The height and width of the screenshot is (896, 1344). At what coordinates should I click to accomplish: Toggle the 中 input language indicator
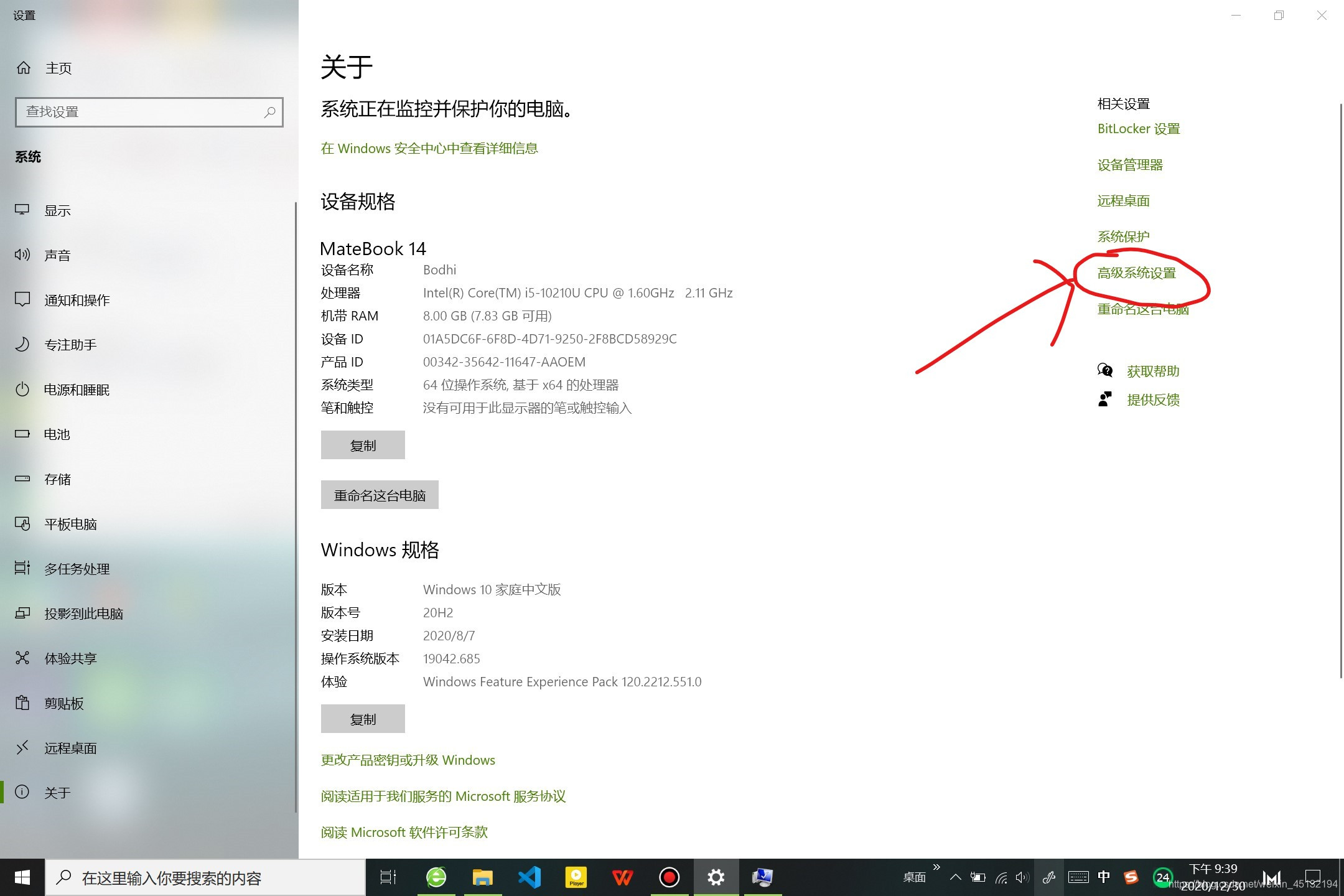pos(1104,877)
